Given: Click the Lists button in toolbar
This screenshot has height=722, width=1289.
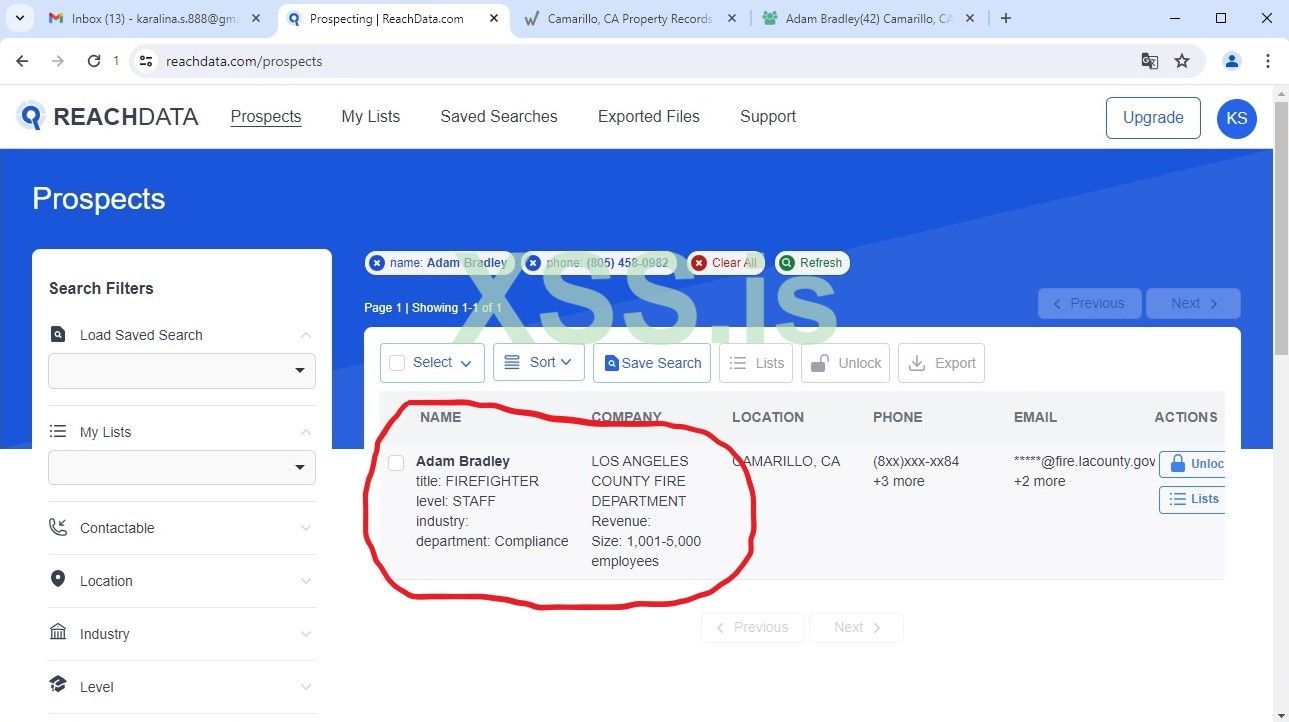Looking at the screenshot, I should coord(756,363).
